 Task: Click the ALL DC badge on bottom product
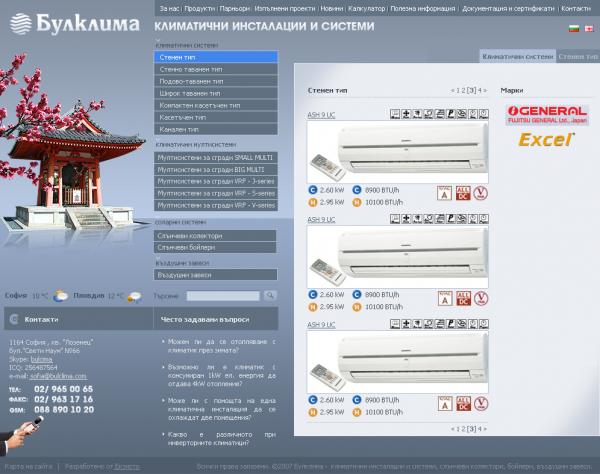pyautogui.click(x=463, y=404)
